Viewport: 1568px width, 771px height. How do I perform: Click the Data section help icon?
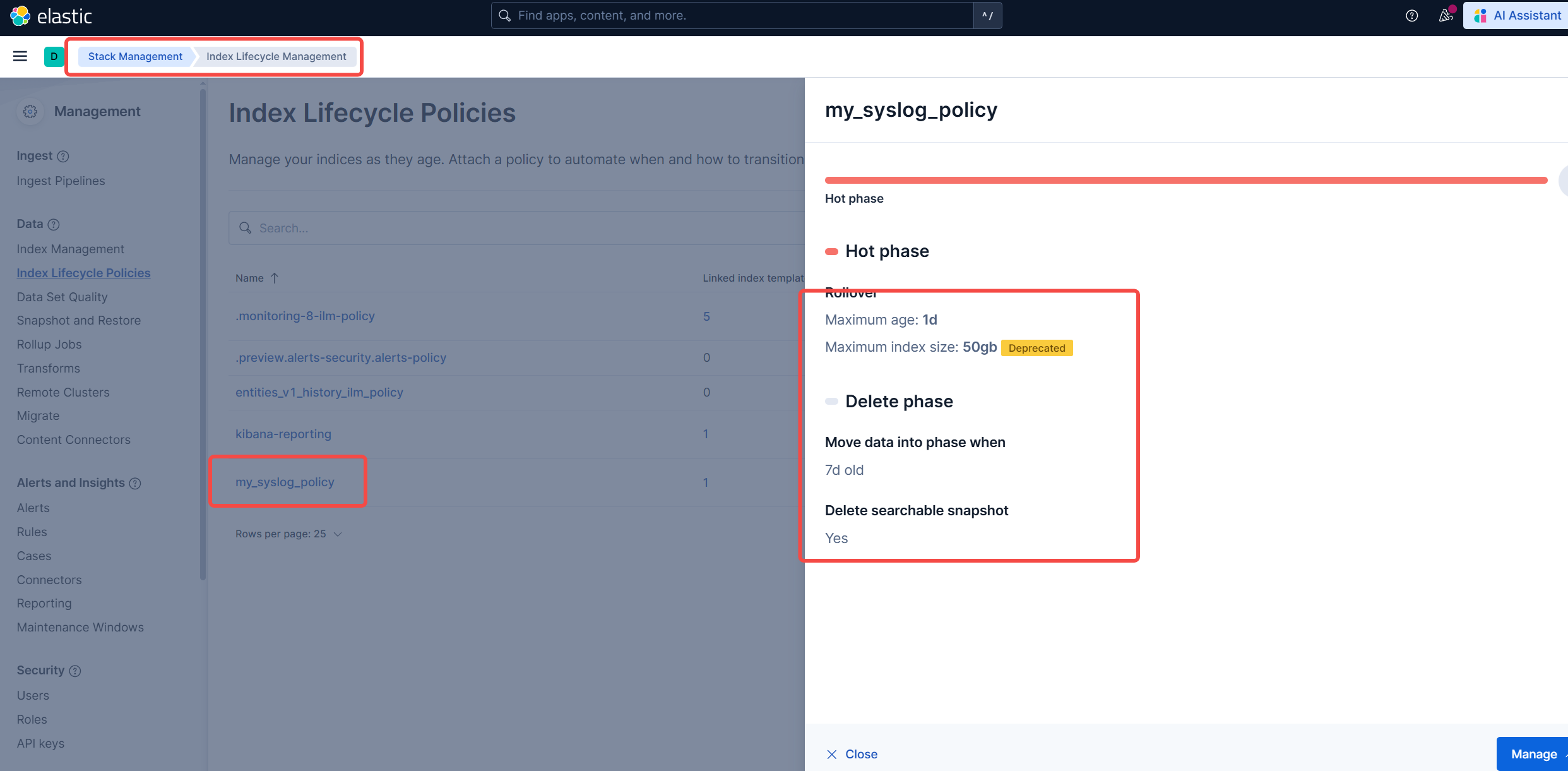(54, 224)
